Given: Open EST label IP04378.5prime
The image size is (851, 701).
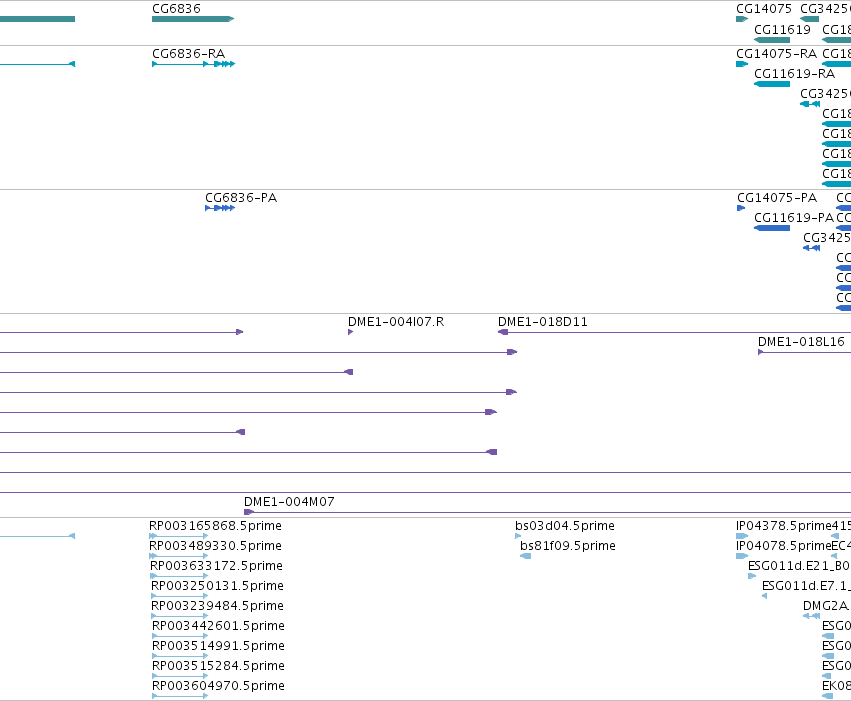Looking at the screenshot, I should click(x=784, y=526).
